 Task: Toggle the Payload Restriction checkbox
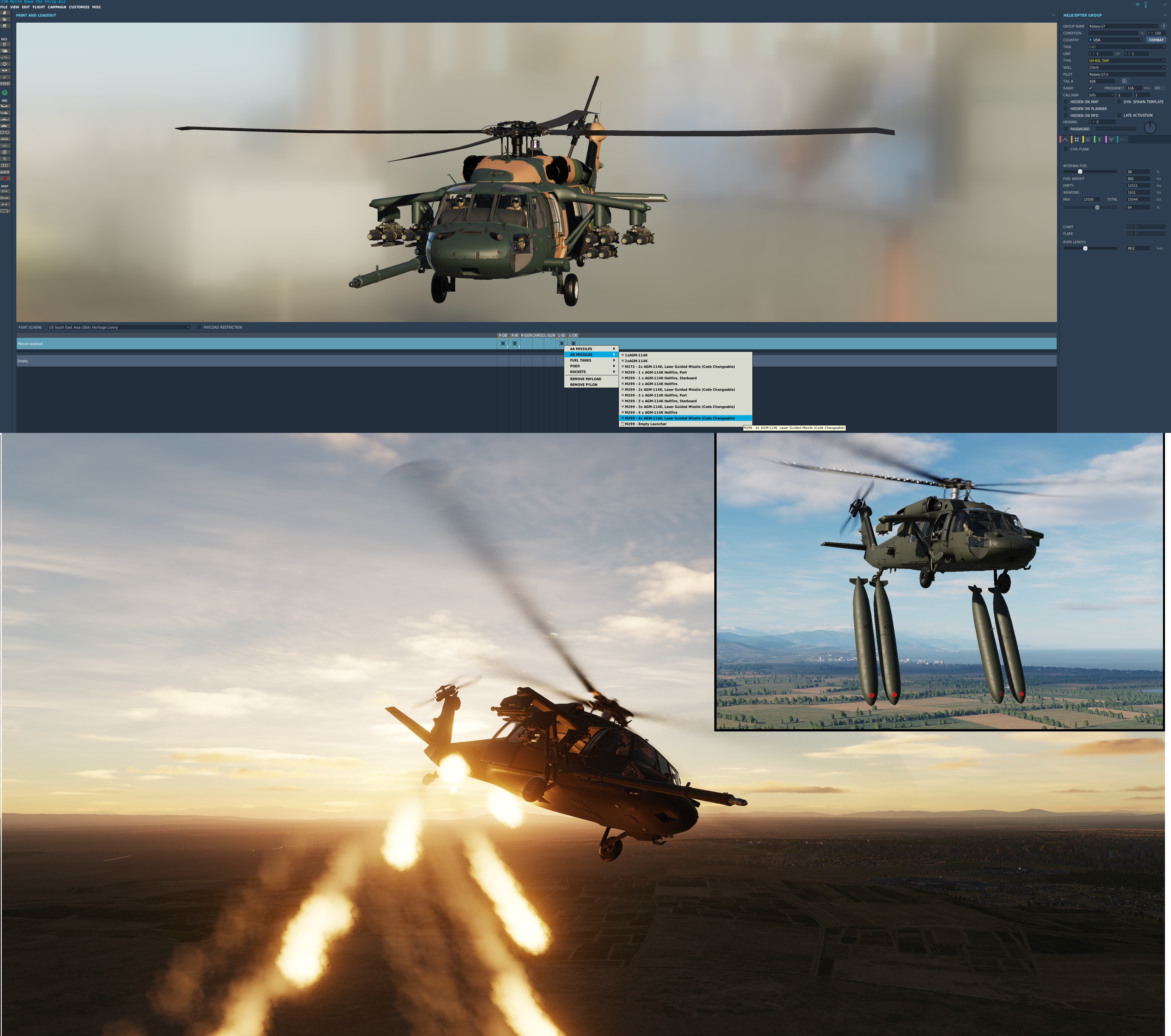click(x=199, y=327)
